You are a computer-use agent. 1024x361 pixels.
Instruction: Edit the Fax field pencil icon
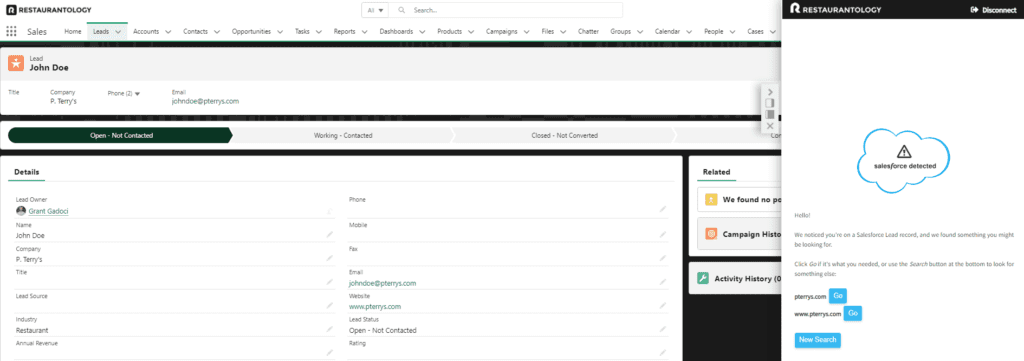663,259
